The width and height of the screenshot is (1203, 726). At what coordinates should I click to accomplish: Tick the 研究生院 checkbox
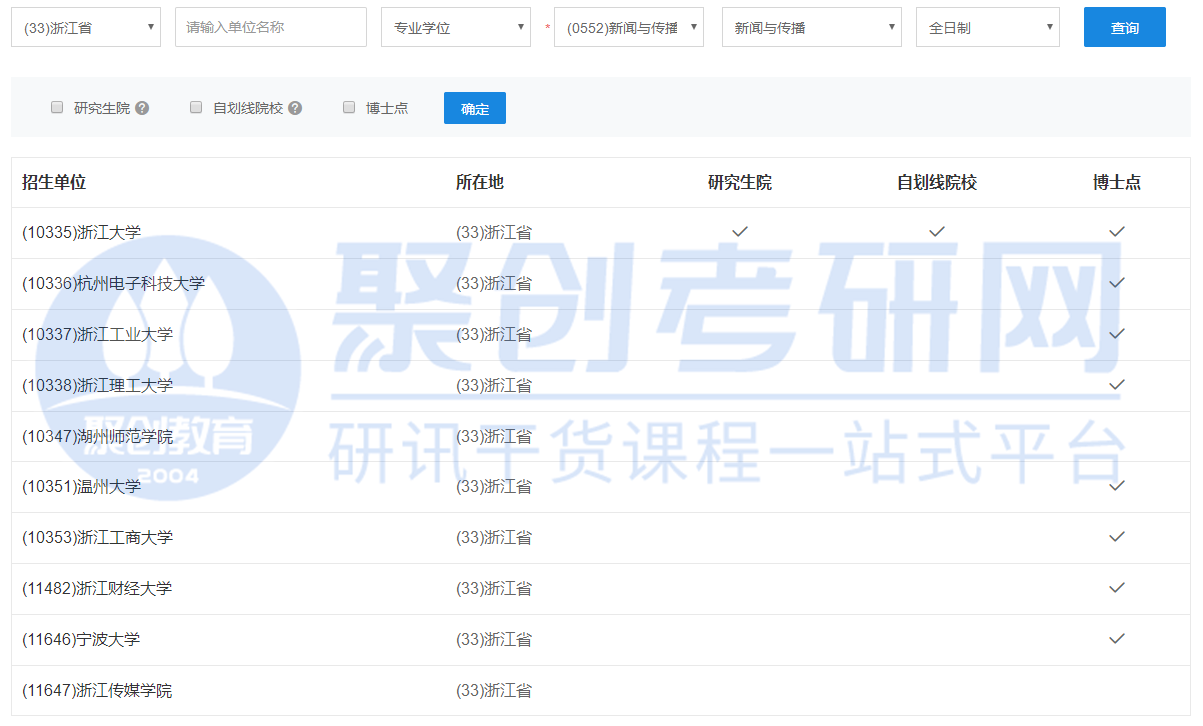pyautogui.click(x=57, y=107)
